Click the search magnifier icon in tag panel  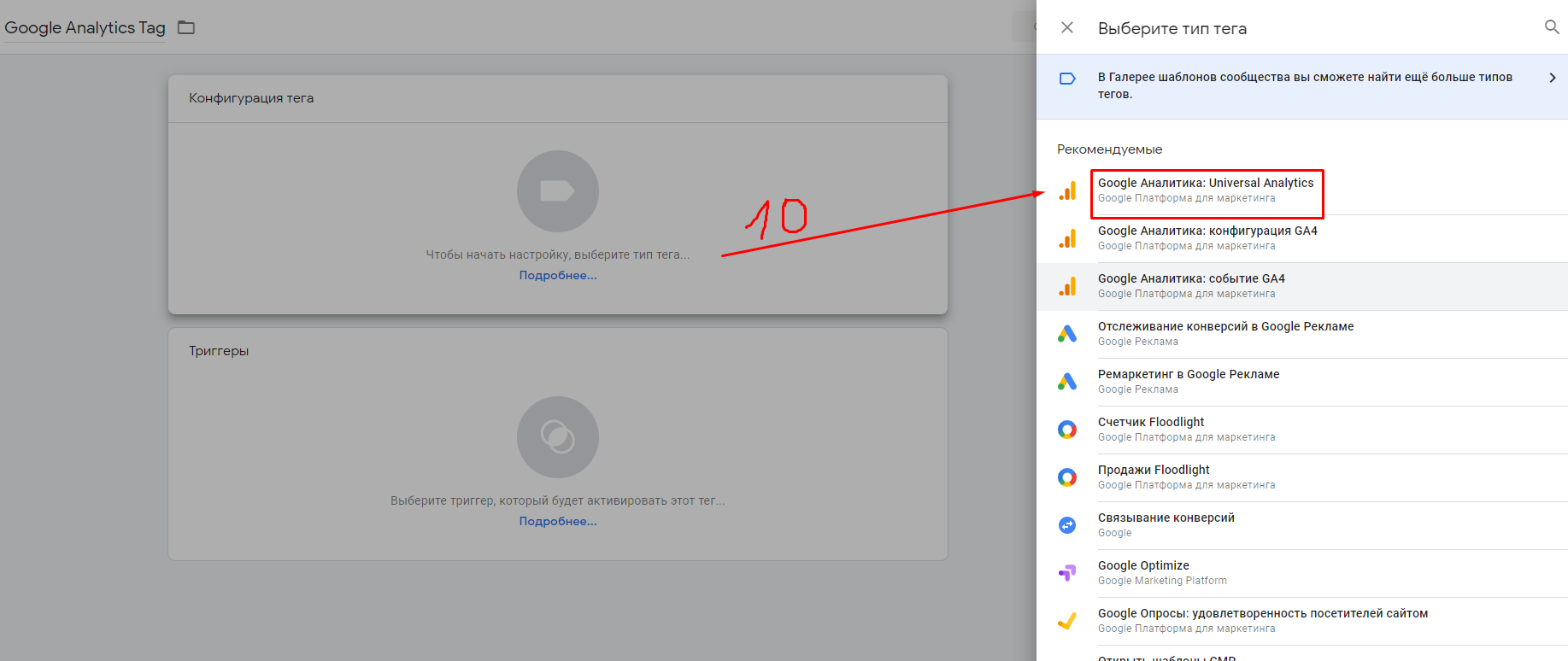(1552, 27)
